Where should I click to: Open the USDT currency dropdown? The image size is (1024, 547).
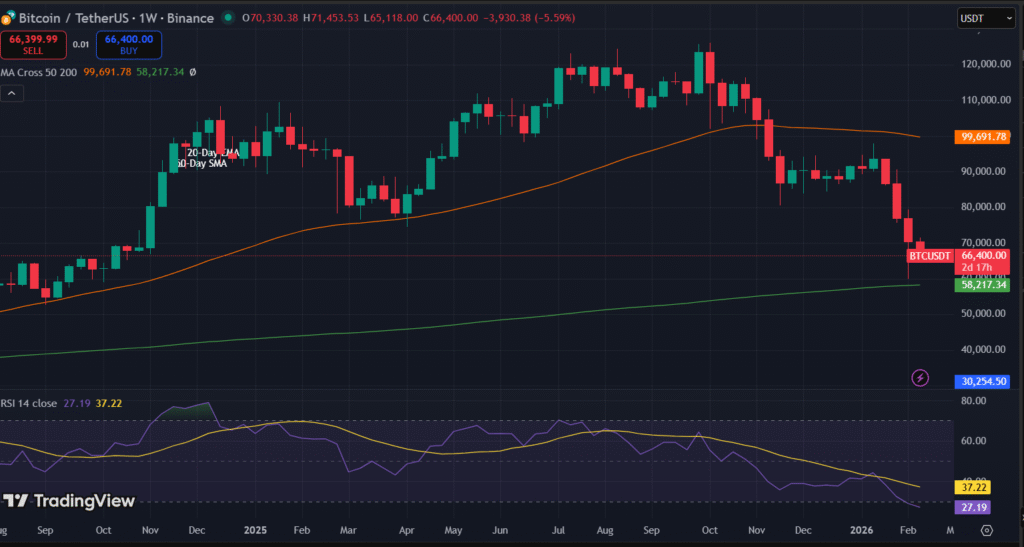pyautogui.click(x=986, y=18)
